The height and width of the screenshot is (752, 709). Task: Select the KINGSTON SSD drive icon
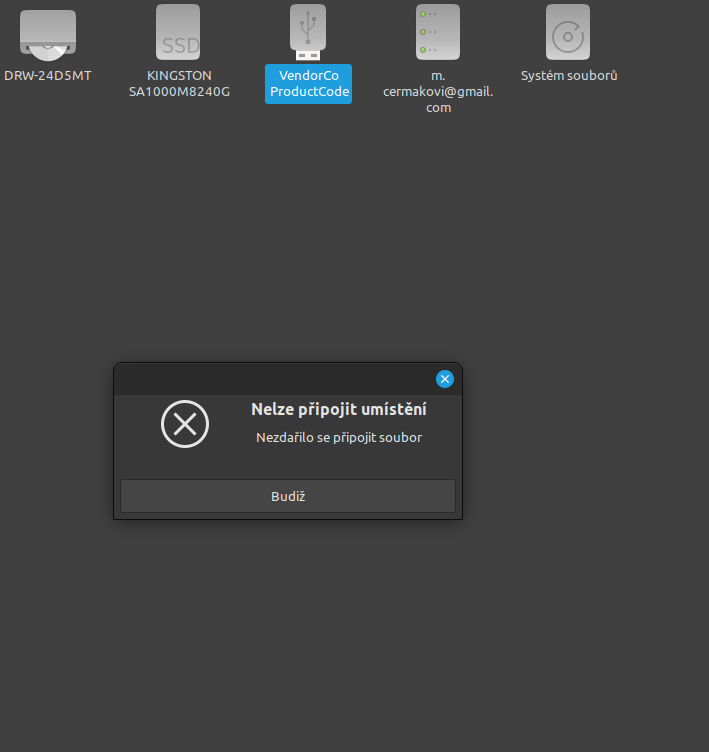tap(178, 32)
